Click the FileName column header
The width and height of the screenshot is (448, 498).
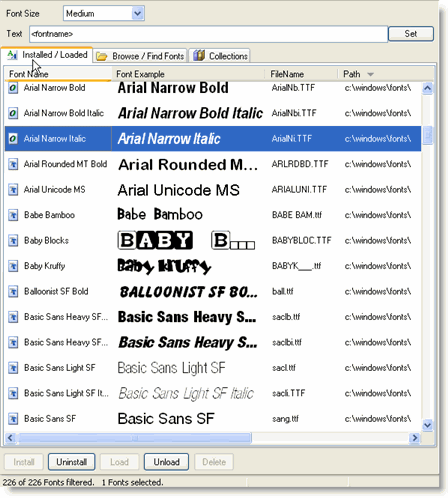pyautogui.click(x=301, y=74)
